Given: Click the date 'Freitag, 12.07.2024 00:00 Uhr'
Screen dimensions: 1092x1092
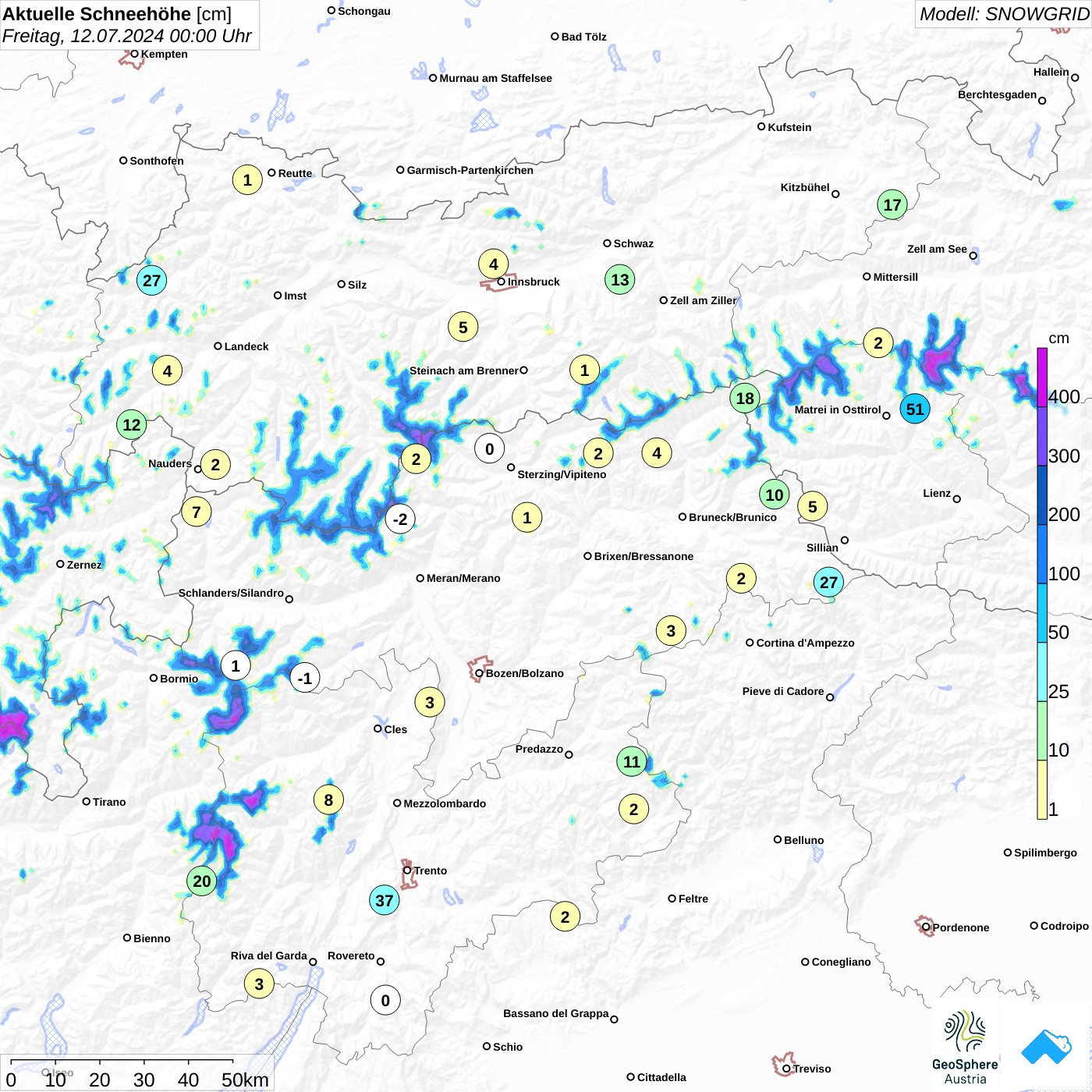Looking at the screenshot, I should pos(127,36).
